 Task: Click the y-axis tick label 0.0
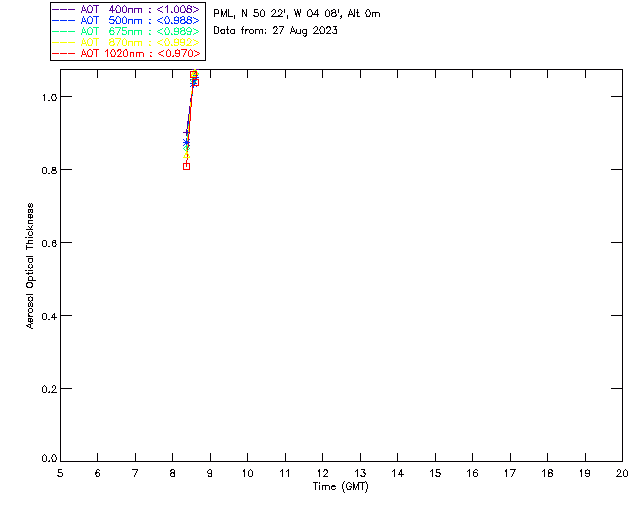tap(49, 459)
